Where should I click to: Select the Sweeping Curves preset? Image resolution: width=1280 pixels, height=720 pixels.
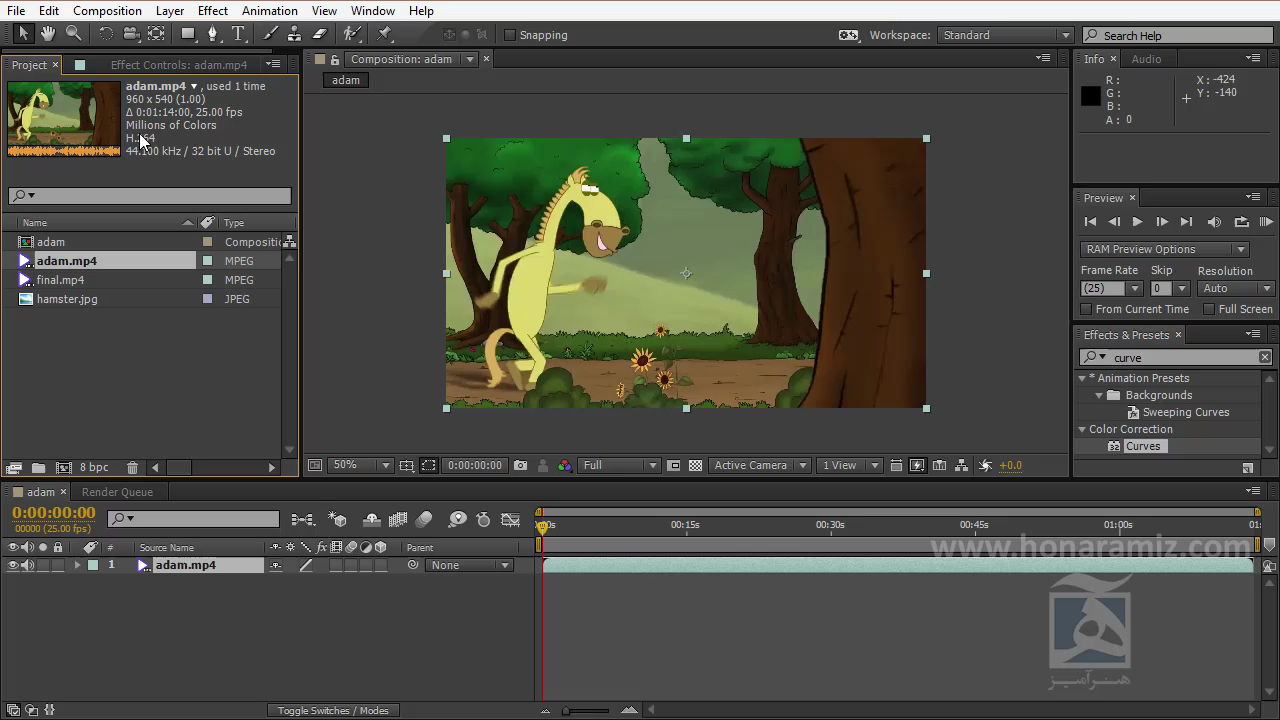(x=1186, y=412)
